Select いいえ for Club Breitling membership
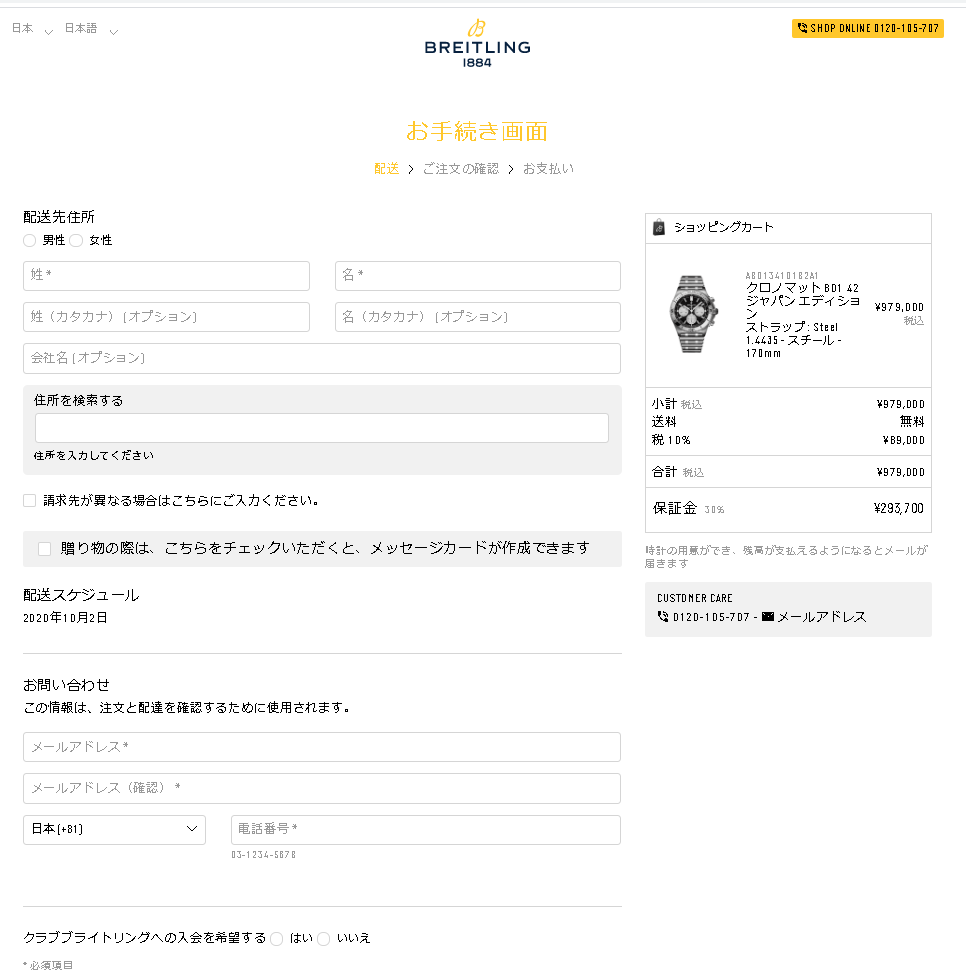 coord(324,939)
